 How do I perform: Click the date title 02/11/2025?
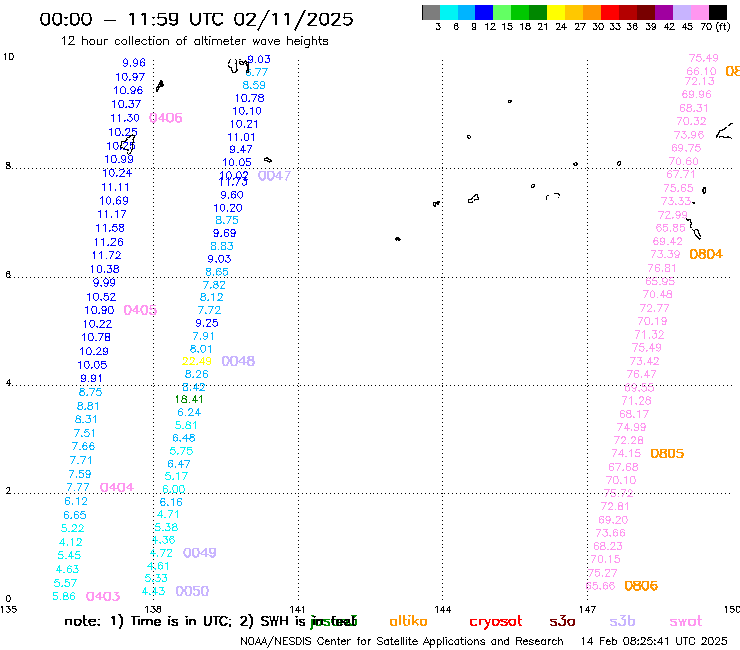pos(294,19)
